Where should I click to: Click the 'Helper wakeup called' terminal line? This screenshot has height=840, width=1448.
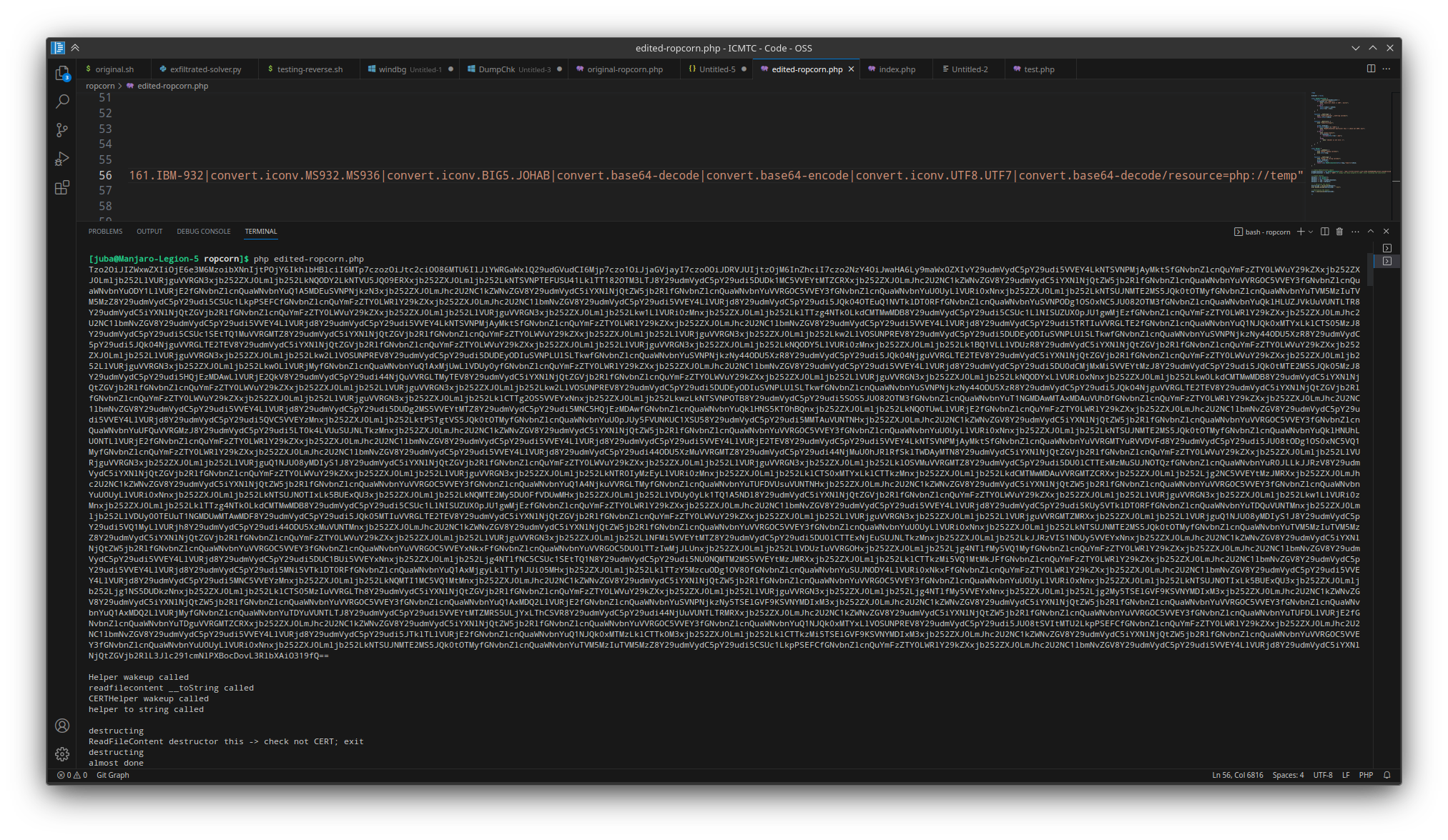139,677
